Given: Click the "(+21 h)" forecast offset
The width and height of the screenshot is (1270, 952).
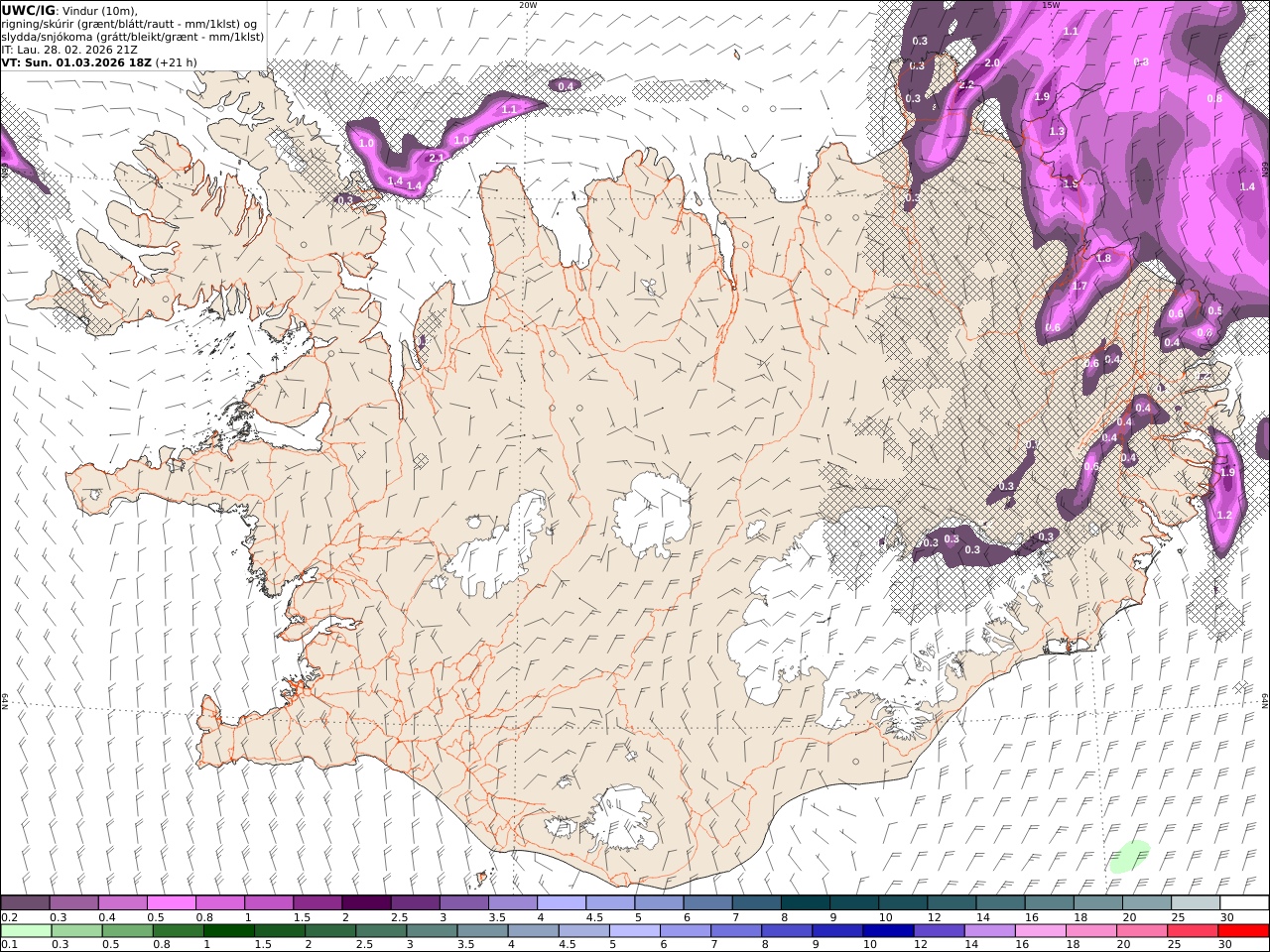Looking at the screenshot, I should [x=176, y=61].
